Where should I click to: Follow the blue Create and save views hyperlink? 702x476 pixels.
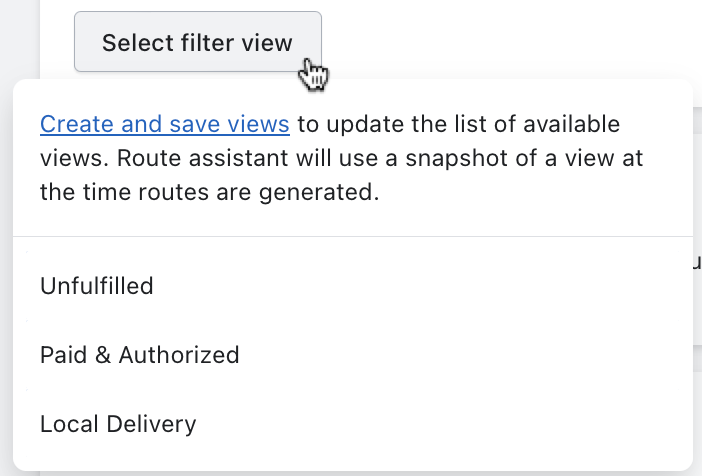(165, 124)
